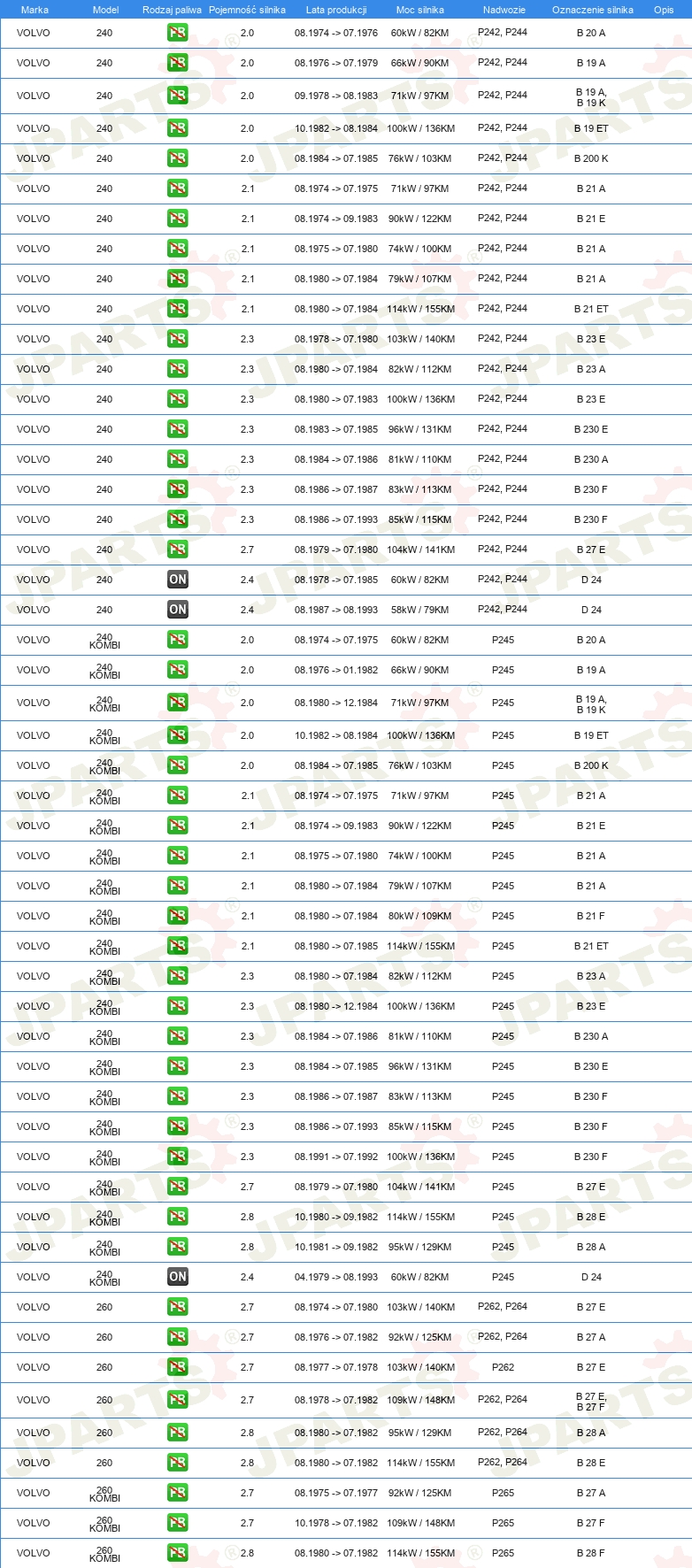Click petrol icon in the 08.1980 -> 12.1984 71kW row
The image size is (692, 1568).
[x=178, y=703]
